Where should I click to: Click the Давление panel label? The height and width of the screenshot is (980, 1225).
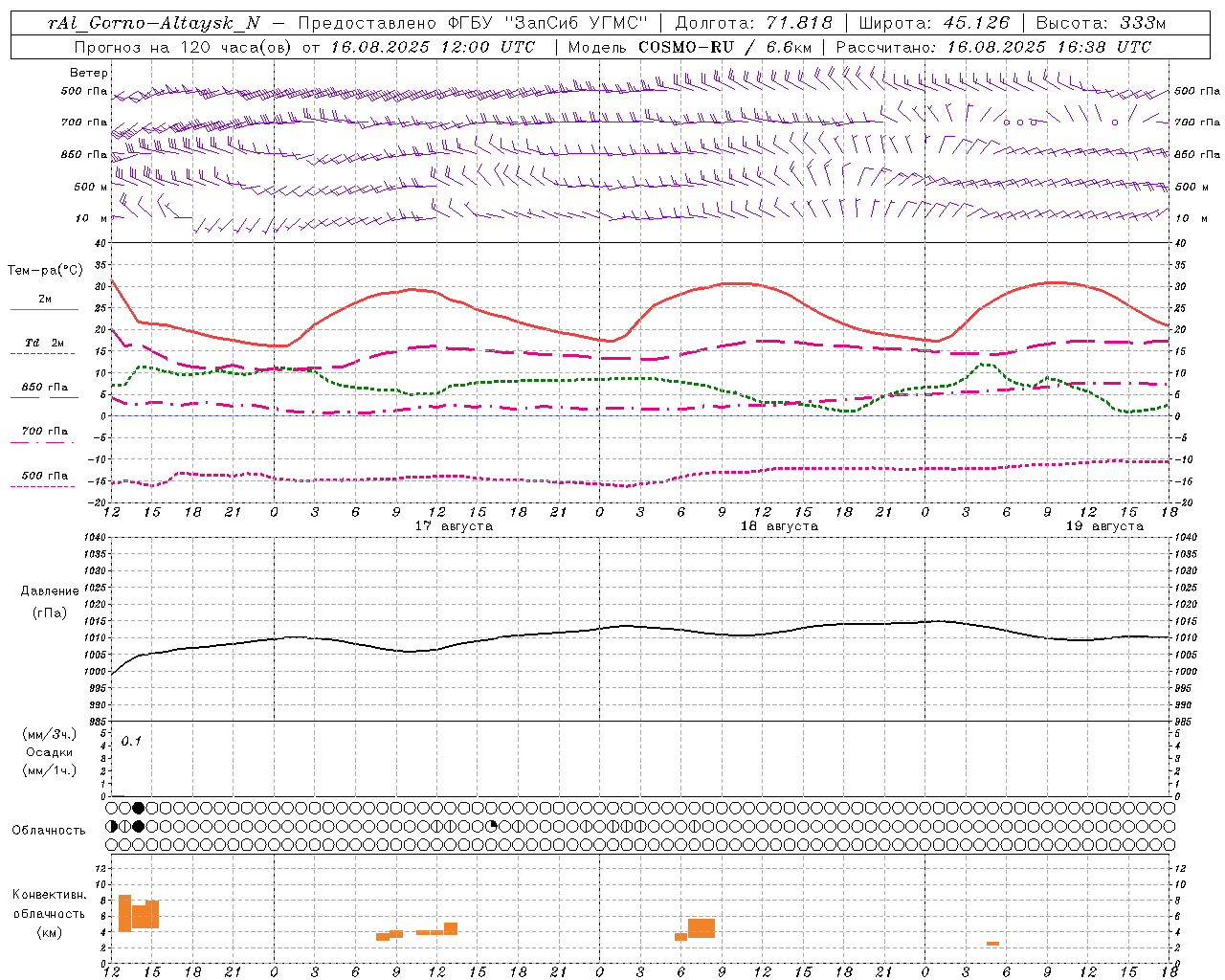(x=50, y=591)
